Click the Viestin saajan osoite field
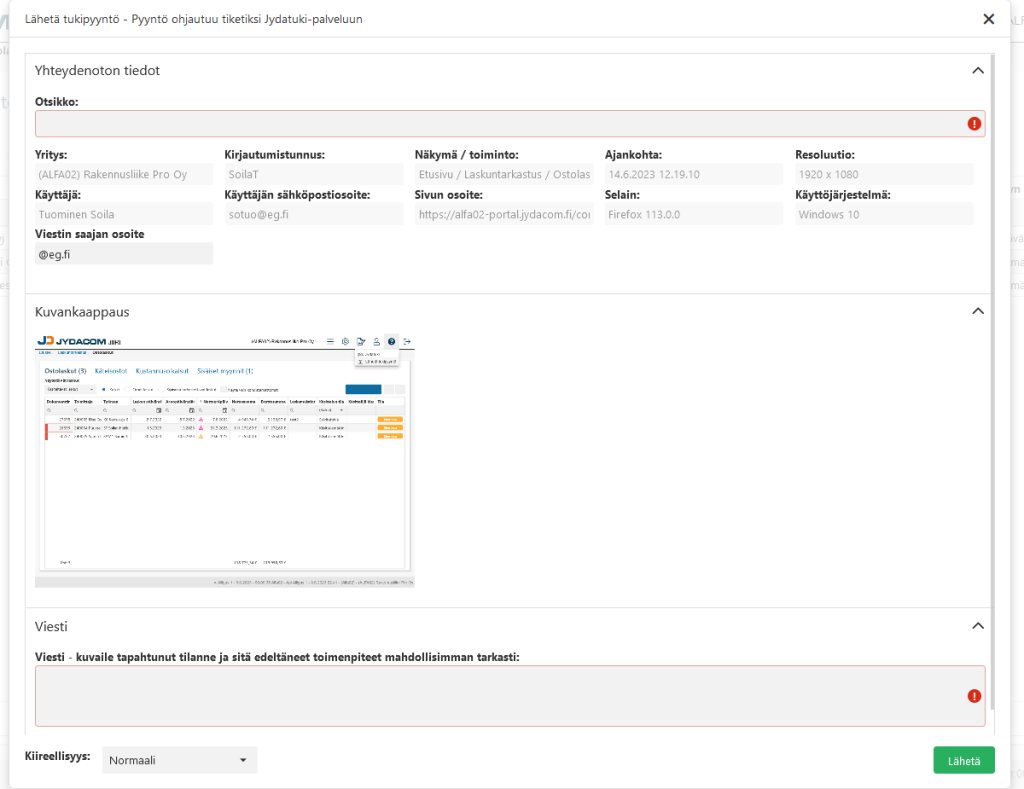This screenshot has height=789, width=1024. 124,254
